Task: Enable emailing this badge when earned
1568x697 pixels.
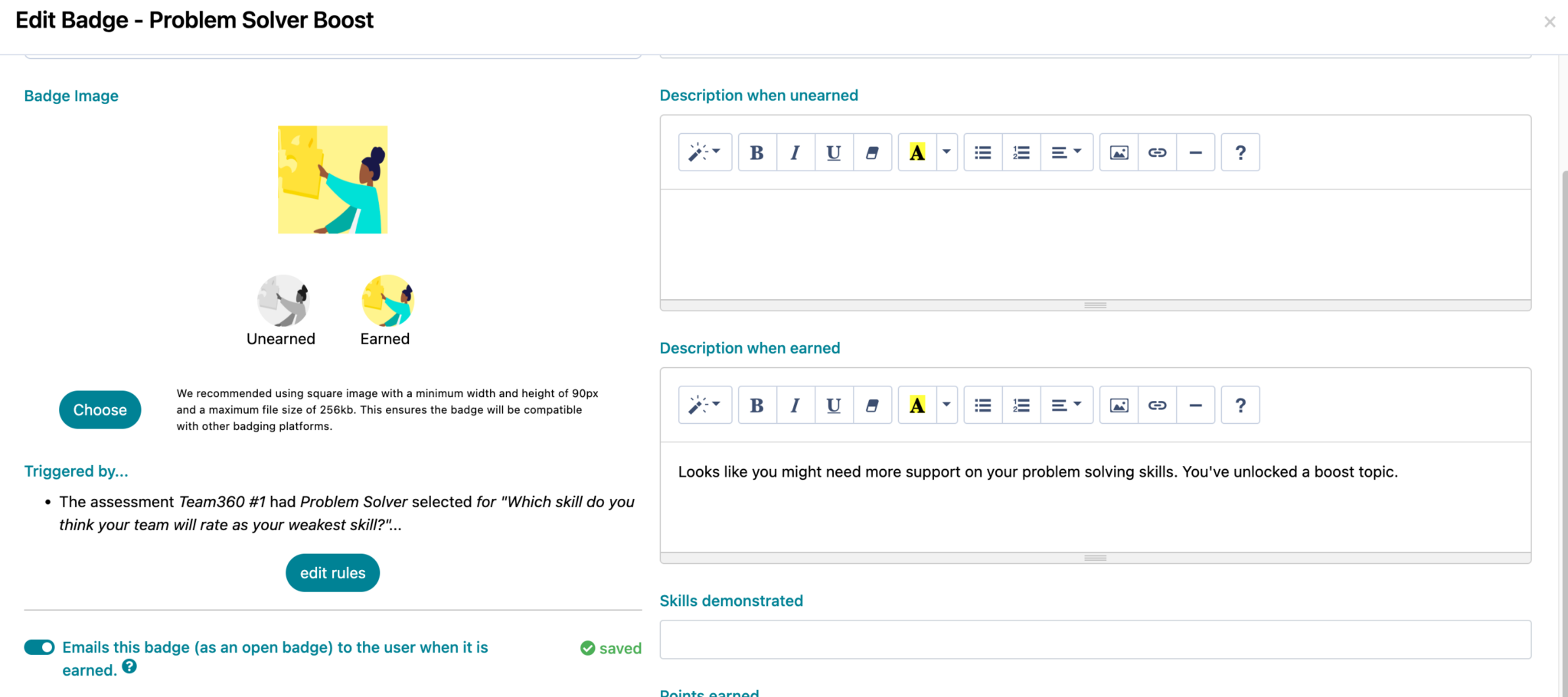Action: pyautogui.click(x=39, y=647)
